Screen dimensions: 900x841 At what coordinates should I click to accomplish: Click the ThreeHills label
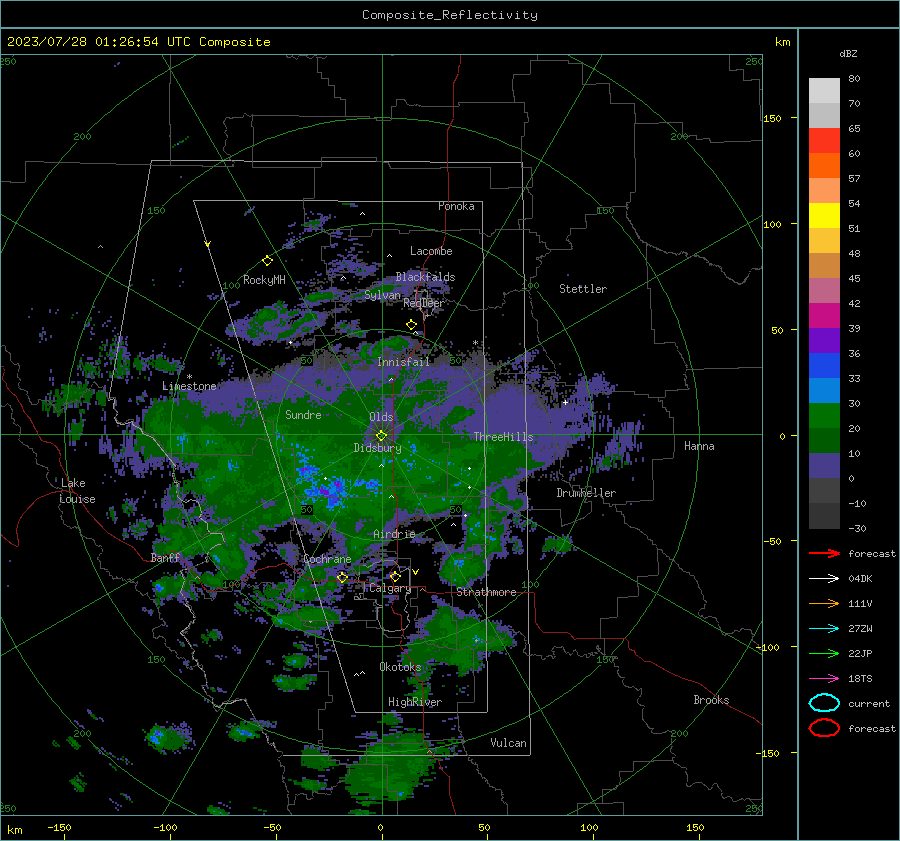coord(503,437)
